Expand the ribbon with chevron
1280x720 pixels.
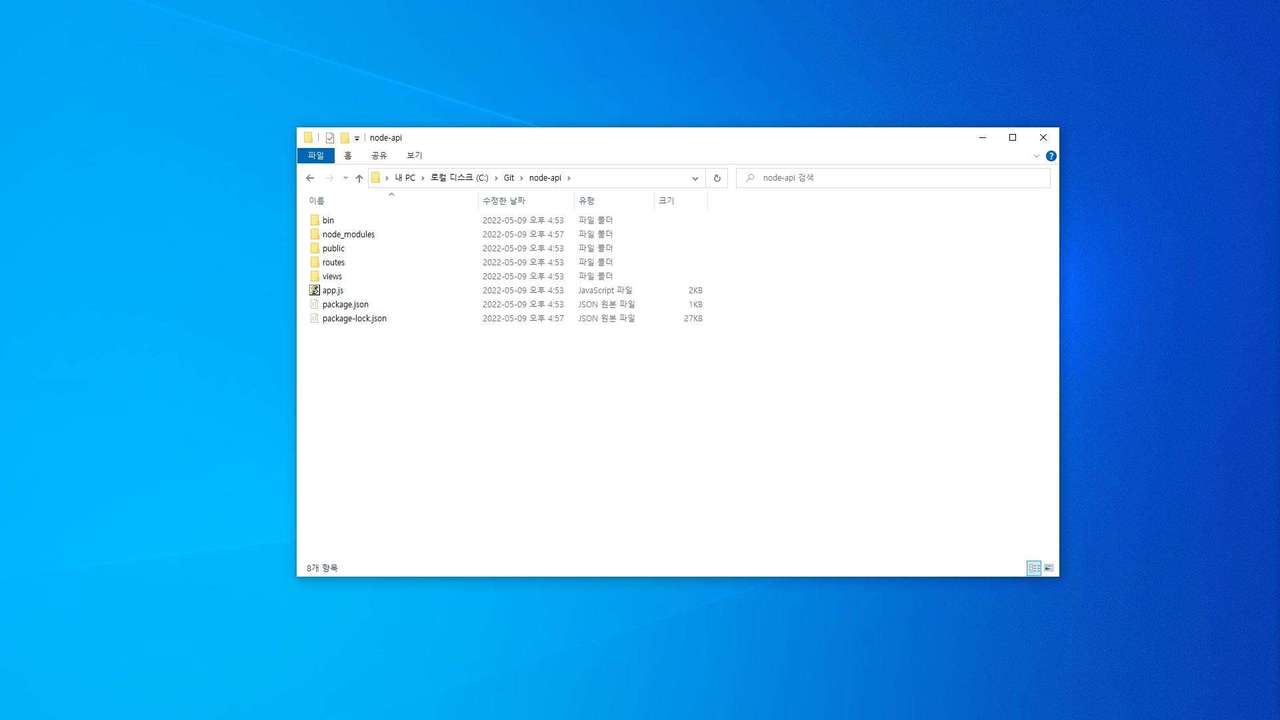pyautogui.click(x=1036, y=156)
